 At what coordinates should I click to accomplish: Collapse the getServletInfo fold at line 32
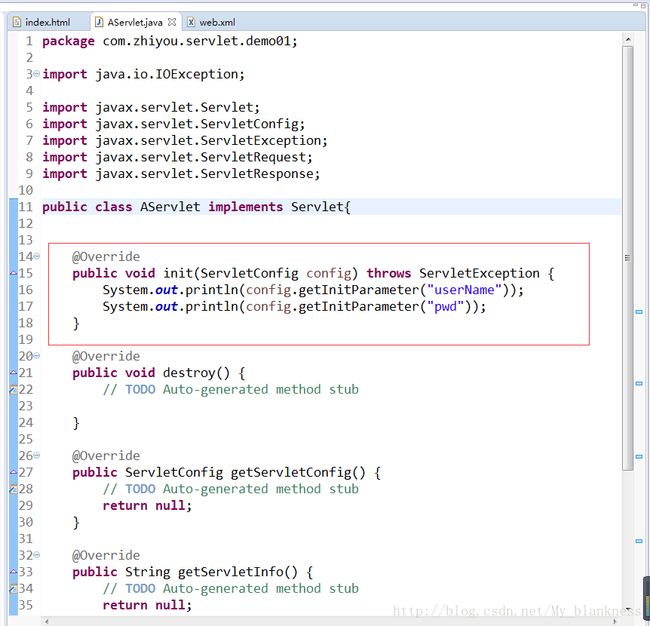[36, 555]
